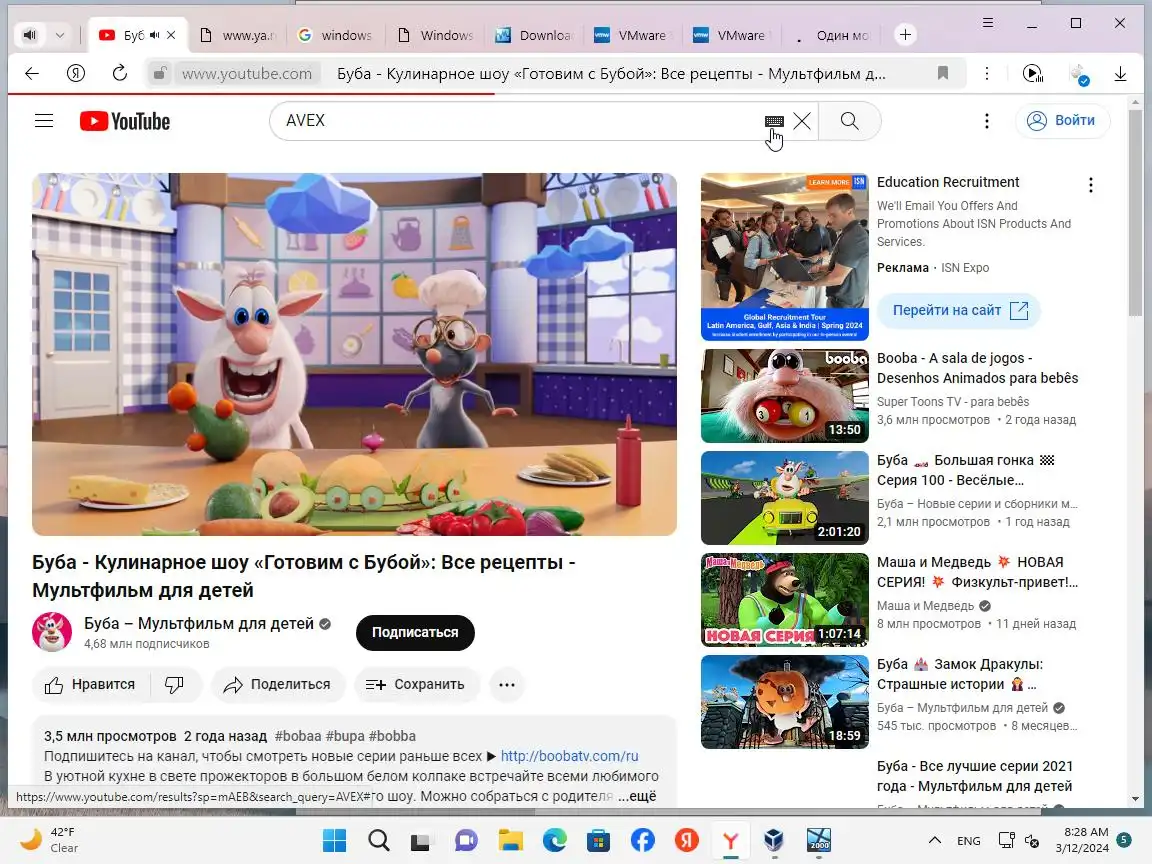
Task: Open the video picture-in-picture player icon in the toolbar
Action: 1032,73
